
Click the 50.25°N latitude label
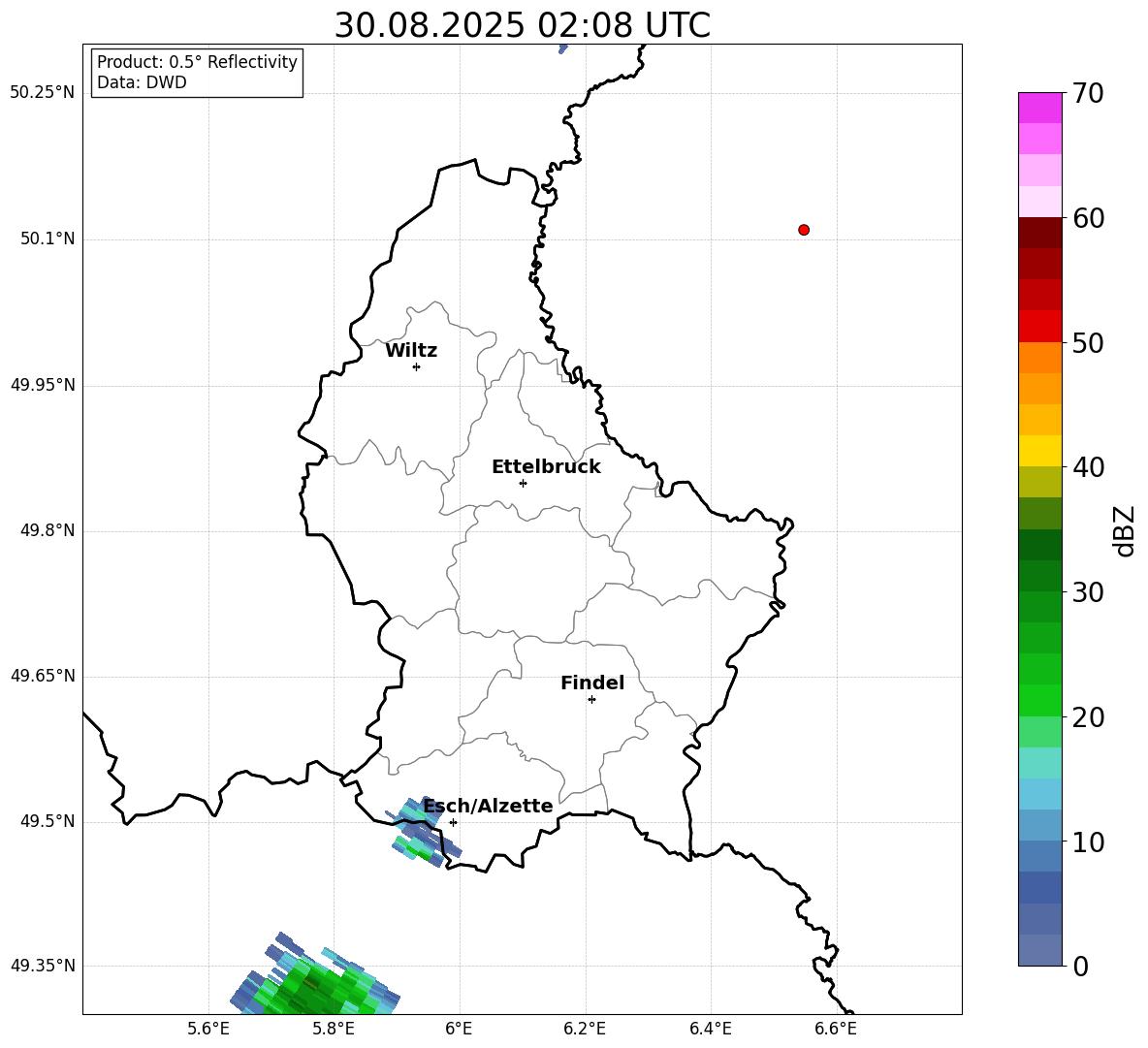[x=43, y=93]
